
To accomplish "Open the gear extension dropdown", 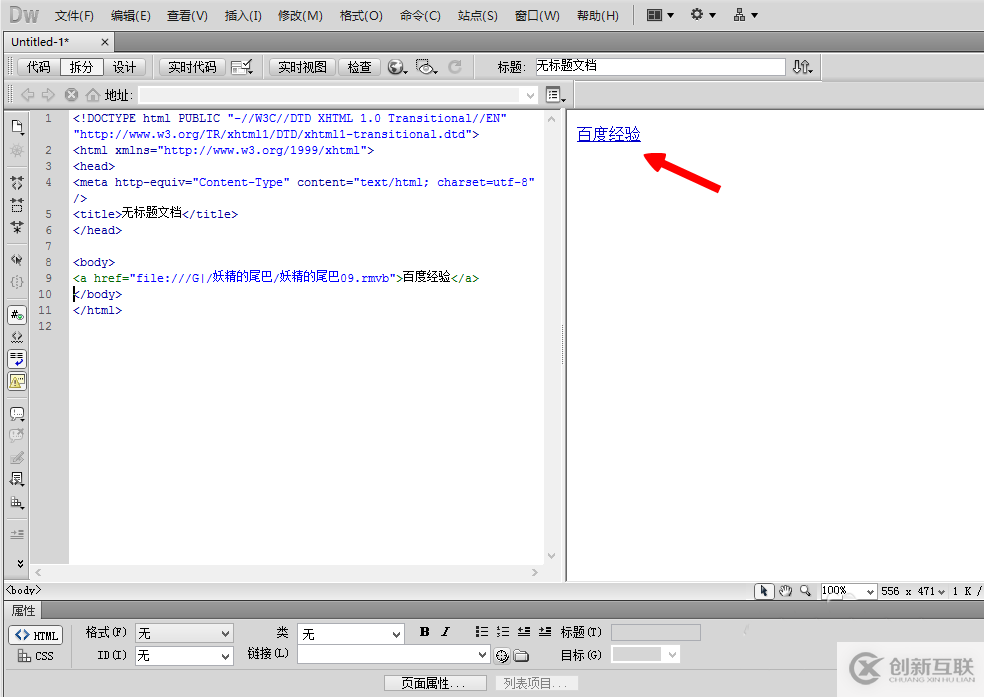I will click(703, 15).
